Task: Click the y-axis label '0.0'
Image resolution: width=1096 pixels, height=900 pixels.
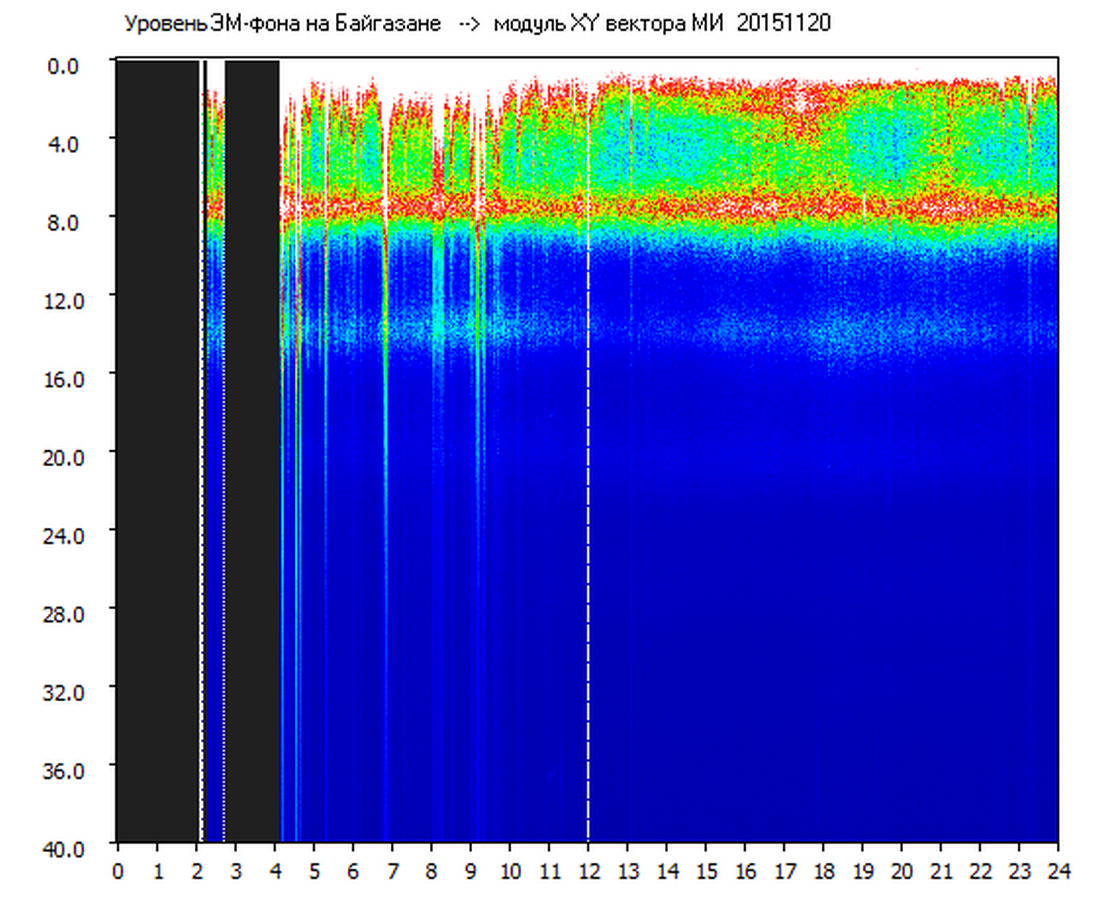Action: (63, 66)
